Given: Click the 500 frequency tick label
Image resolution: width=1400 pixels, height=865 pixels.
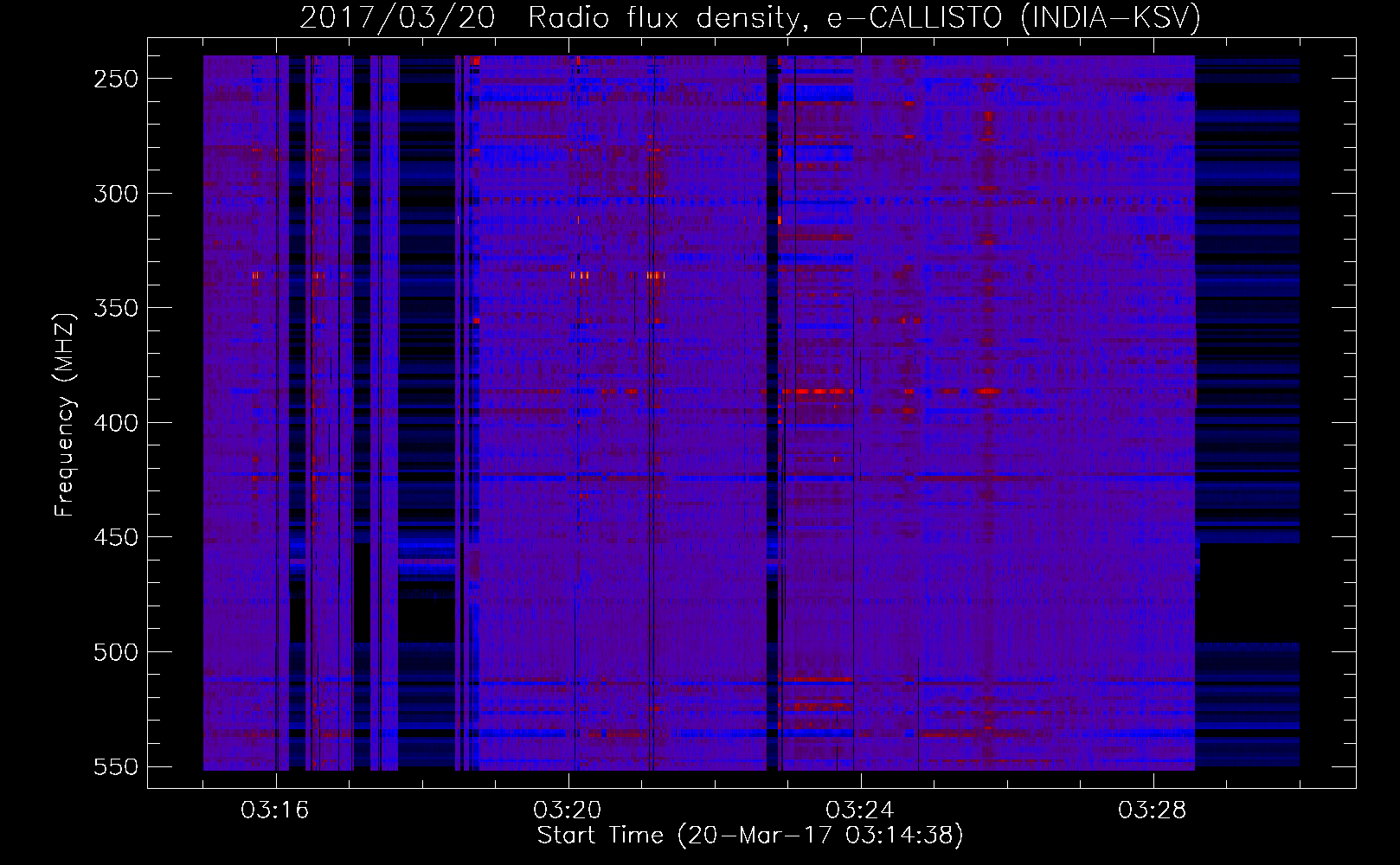Looking at the screenshot, I should click(x=116, y=652).
